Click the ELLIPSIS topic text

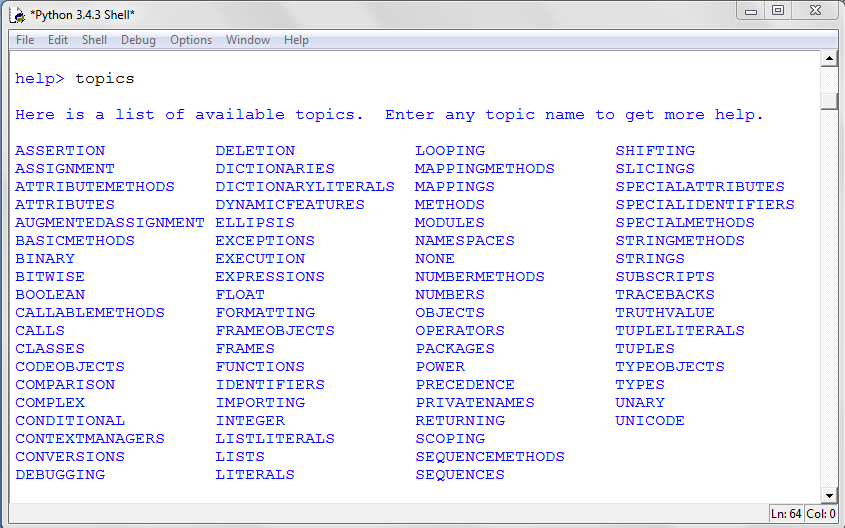tap(255, 223)
